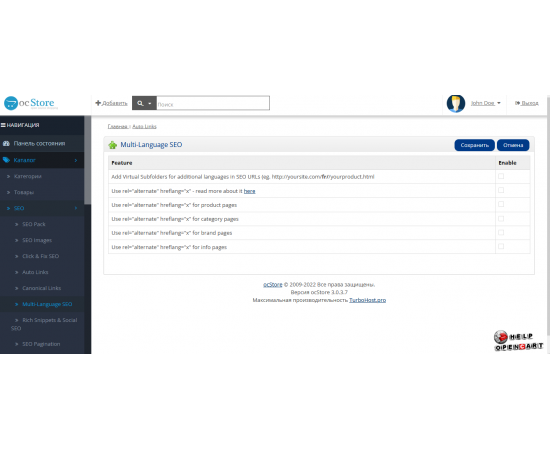Toggle the НАВИГАЦИЯ hamburger menu icon

(x=3, y=125)
